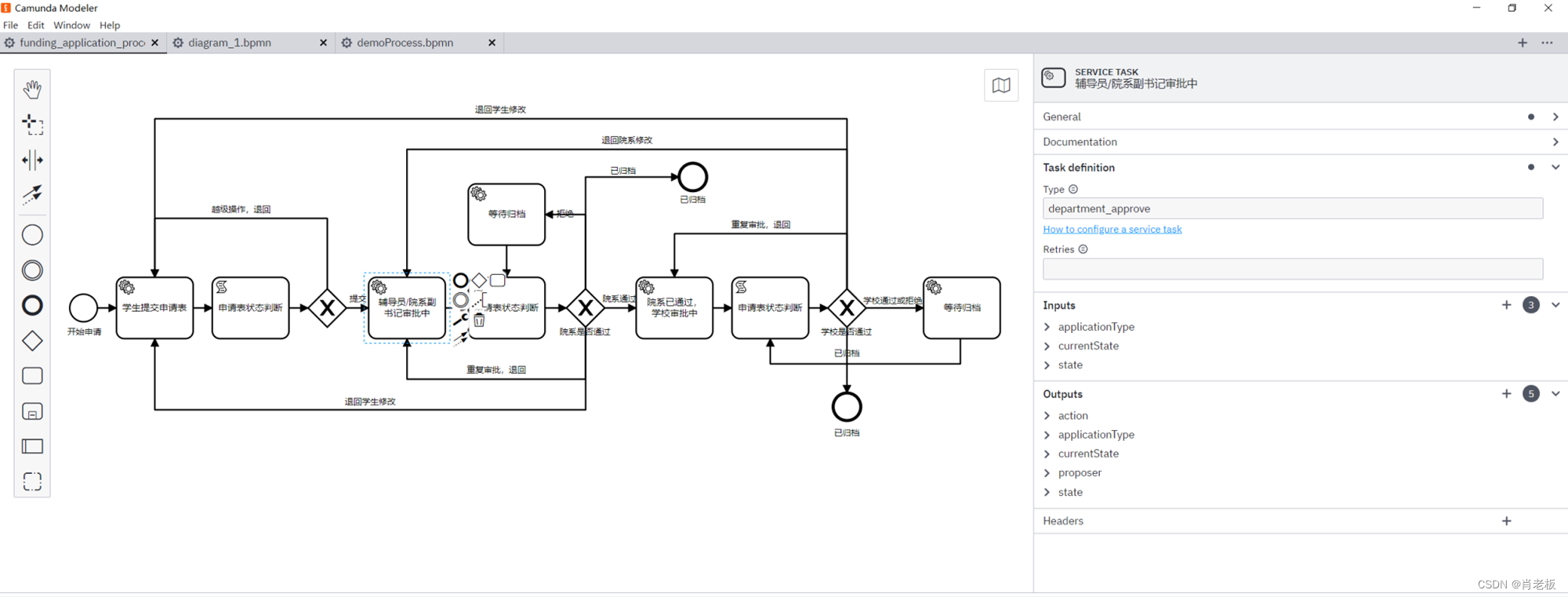Image resolution: width=1568 pixels, height=597 pixels.
Task: Select the 提交 exclusive gateway
Action: point(328,308)
